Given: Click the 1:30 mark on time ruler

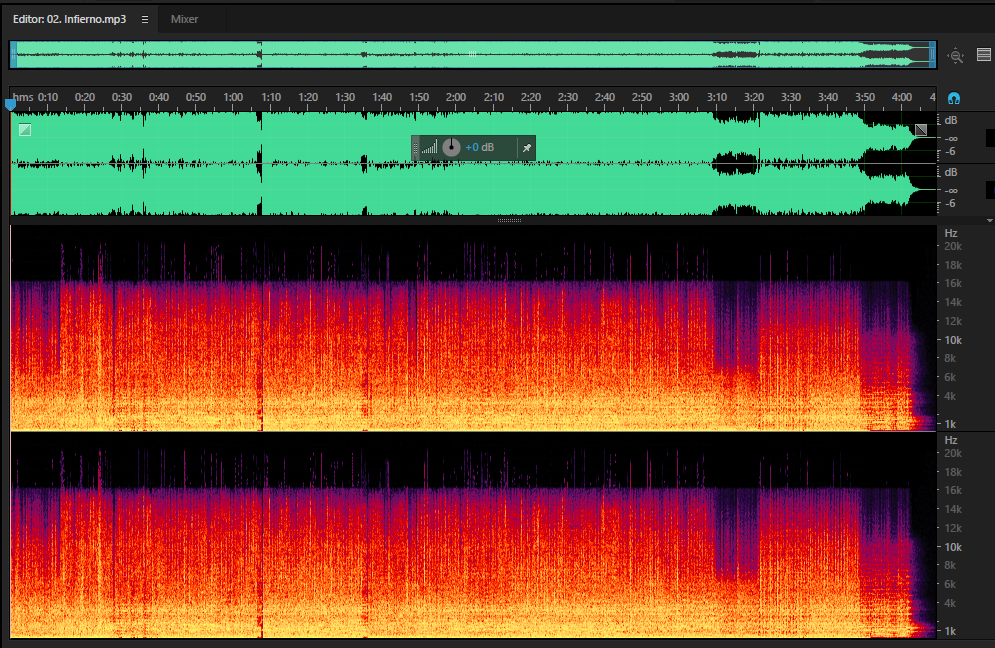Looking at the screenshot, I should [x=345, y=97].
